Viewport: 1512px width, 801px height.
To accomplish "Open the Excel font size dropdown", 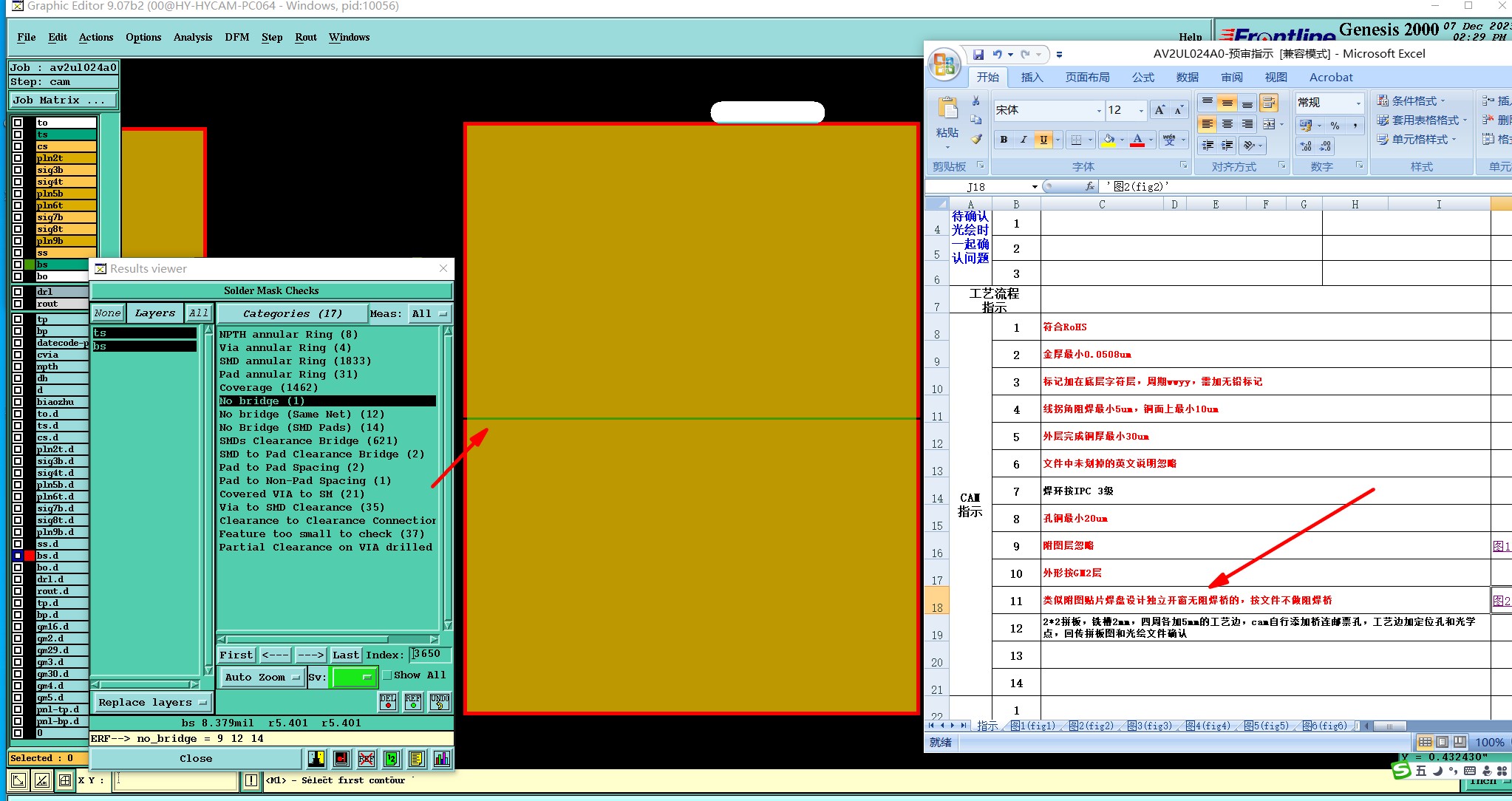I will 1141,110.
